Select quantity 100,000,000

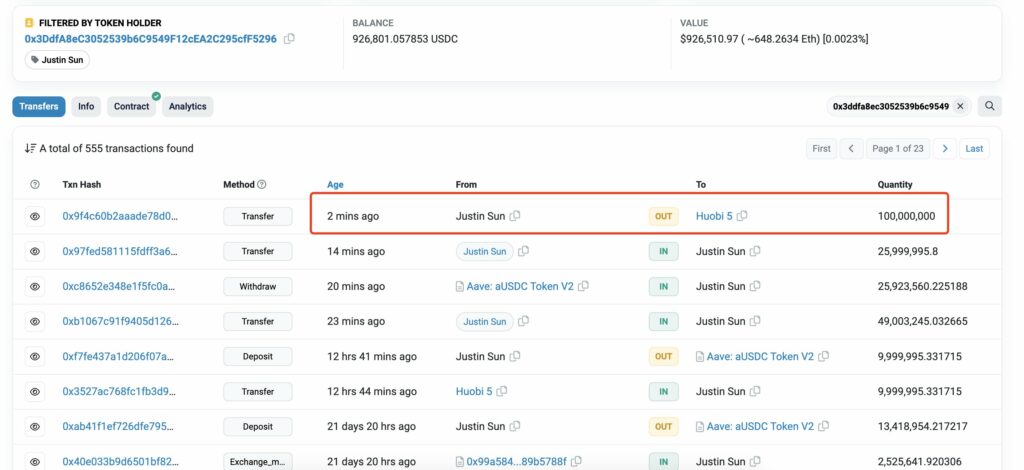click(x=906, y=216)
